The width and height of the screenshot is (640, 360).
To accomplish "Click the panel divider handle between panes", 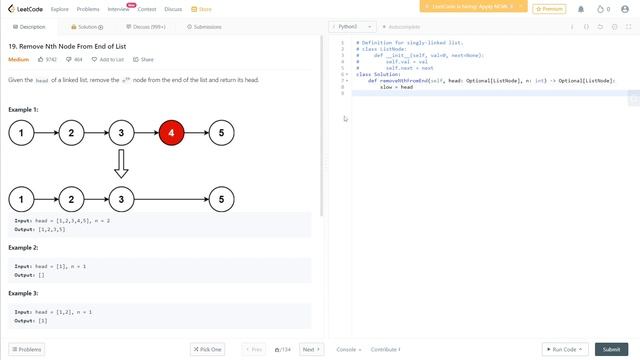I will click(325, 163).
